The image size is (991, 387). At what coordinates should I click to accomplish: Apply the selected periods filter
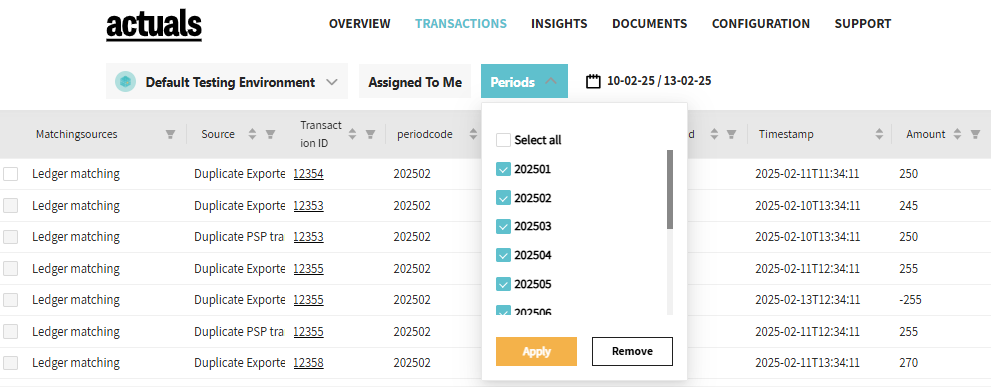point(537,352)
